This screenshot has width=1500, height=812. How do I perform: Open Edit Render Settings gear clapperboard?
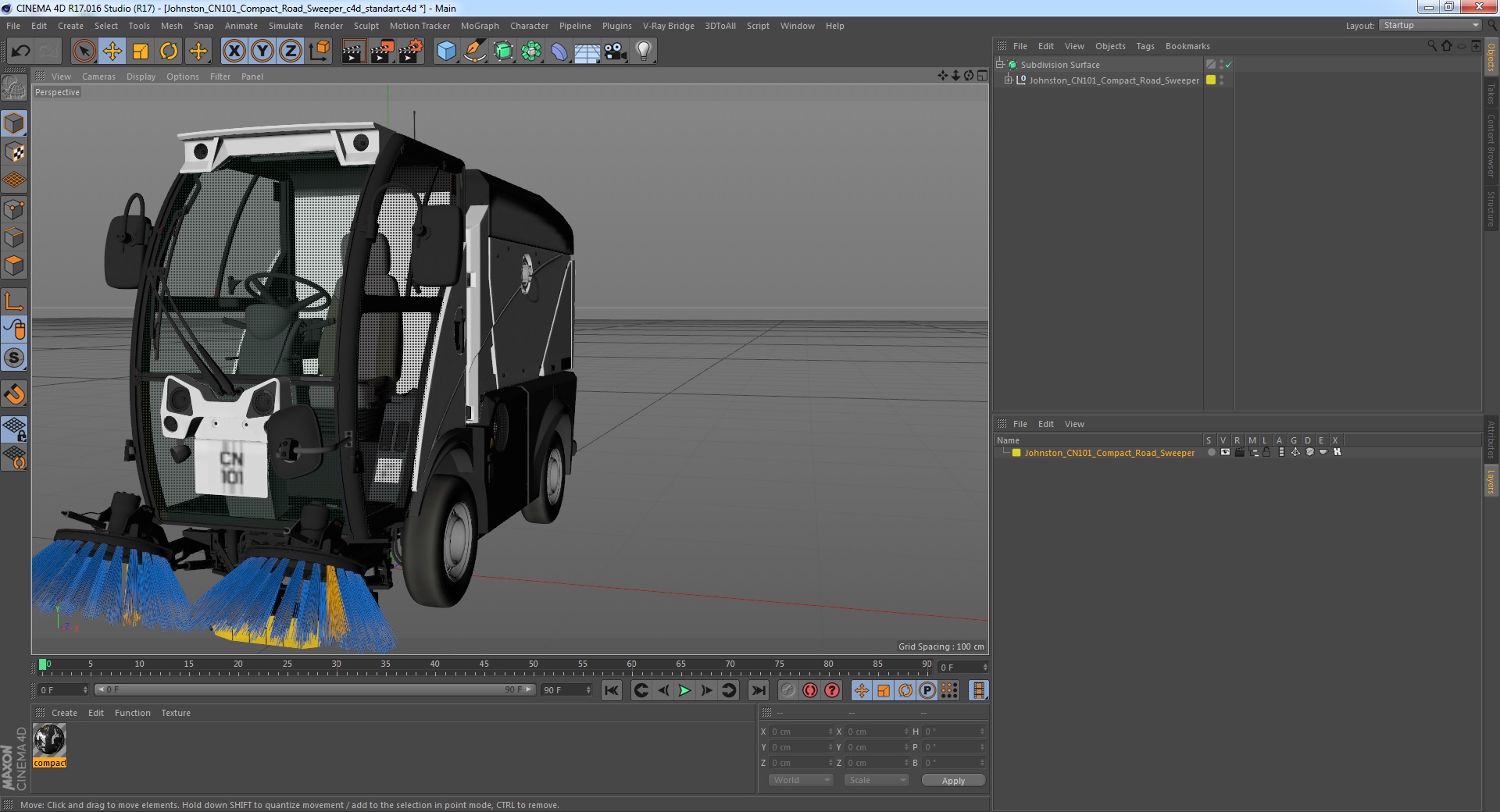point(411,52)
